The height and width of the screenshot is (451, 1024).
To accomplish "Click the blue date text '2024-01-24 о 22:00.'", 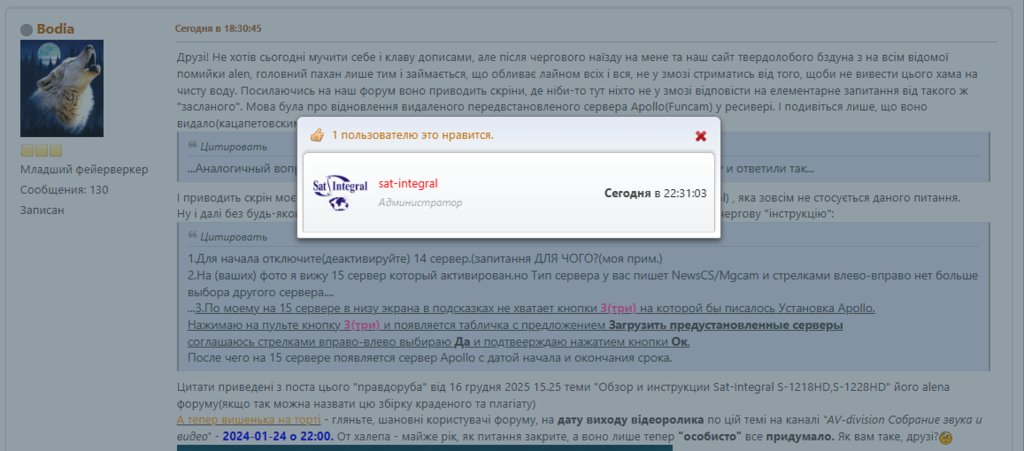I will click(x=278, y=436).
